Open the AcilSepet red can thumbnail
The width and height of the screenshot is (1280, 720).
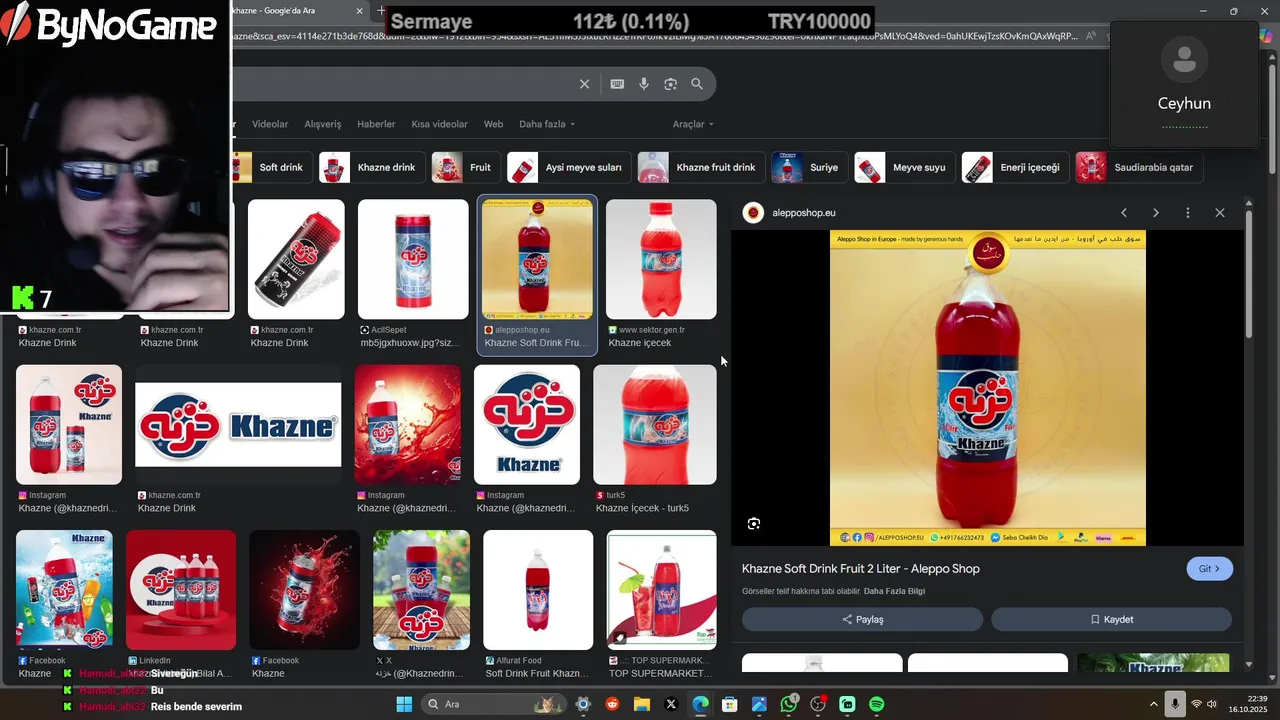pos(413,259)
